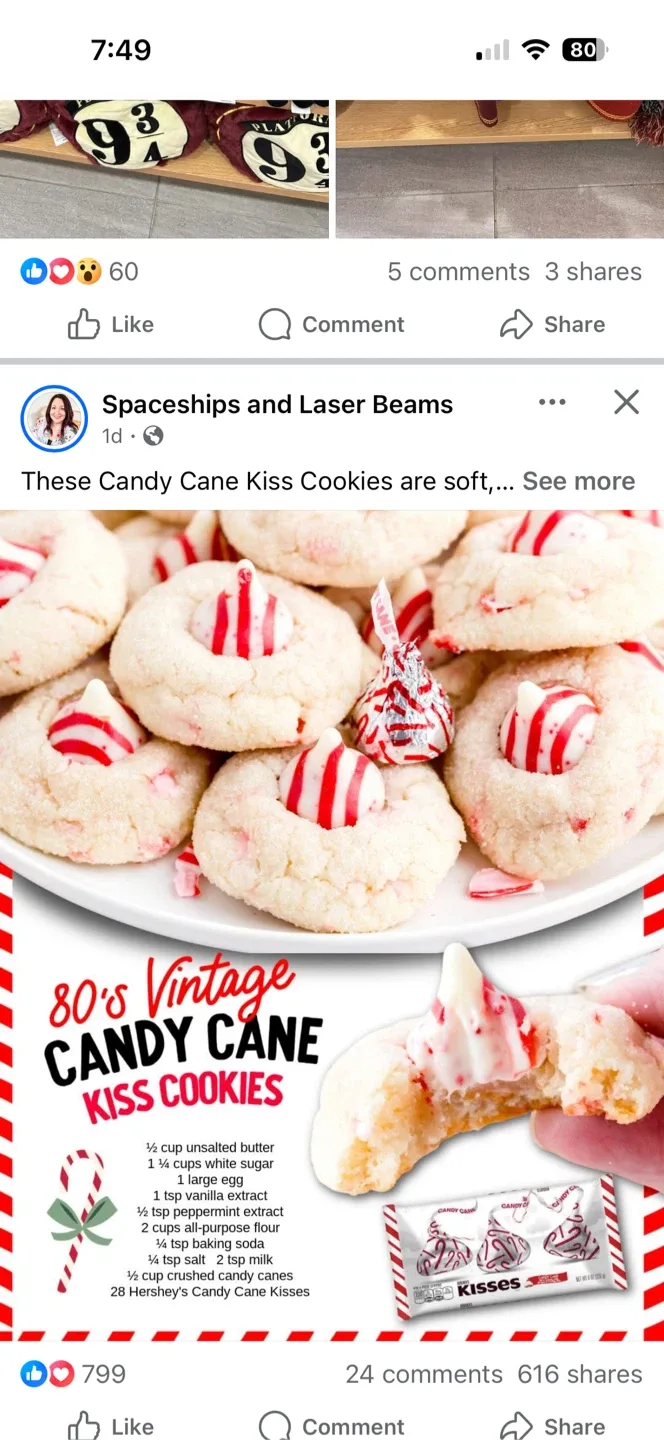Tap the Share arrow on the top post
Image resolution: width=664 pixels, height=1440 pixels.
tap(552, 324)
